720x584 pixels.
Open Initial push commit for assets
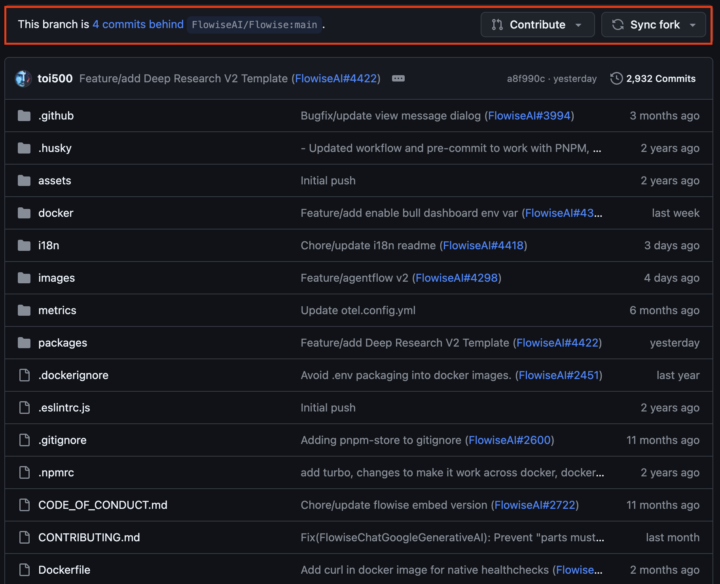328,180
